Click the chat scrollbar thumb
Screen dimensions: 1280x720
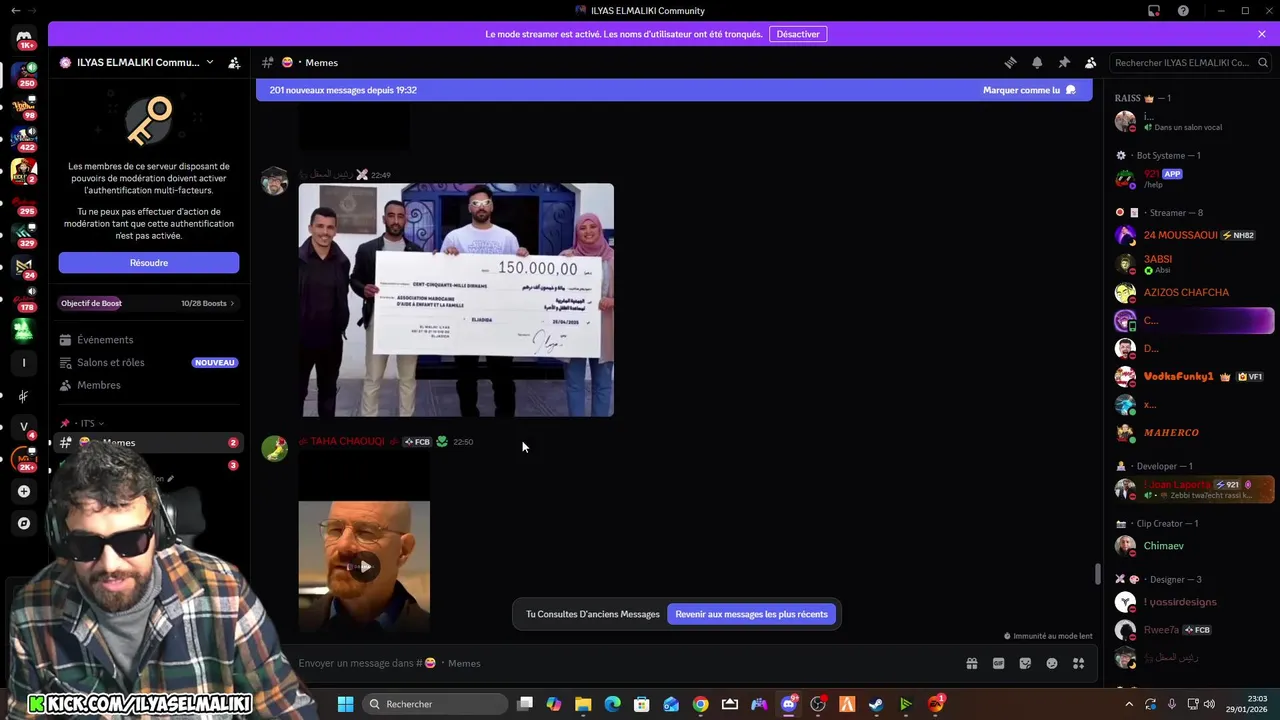coord(1097,574)
